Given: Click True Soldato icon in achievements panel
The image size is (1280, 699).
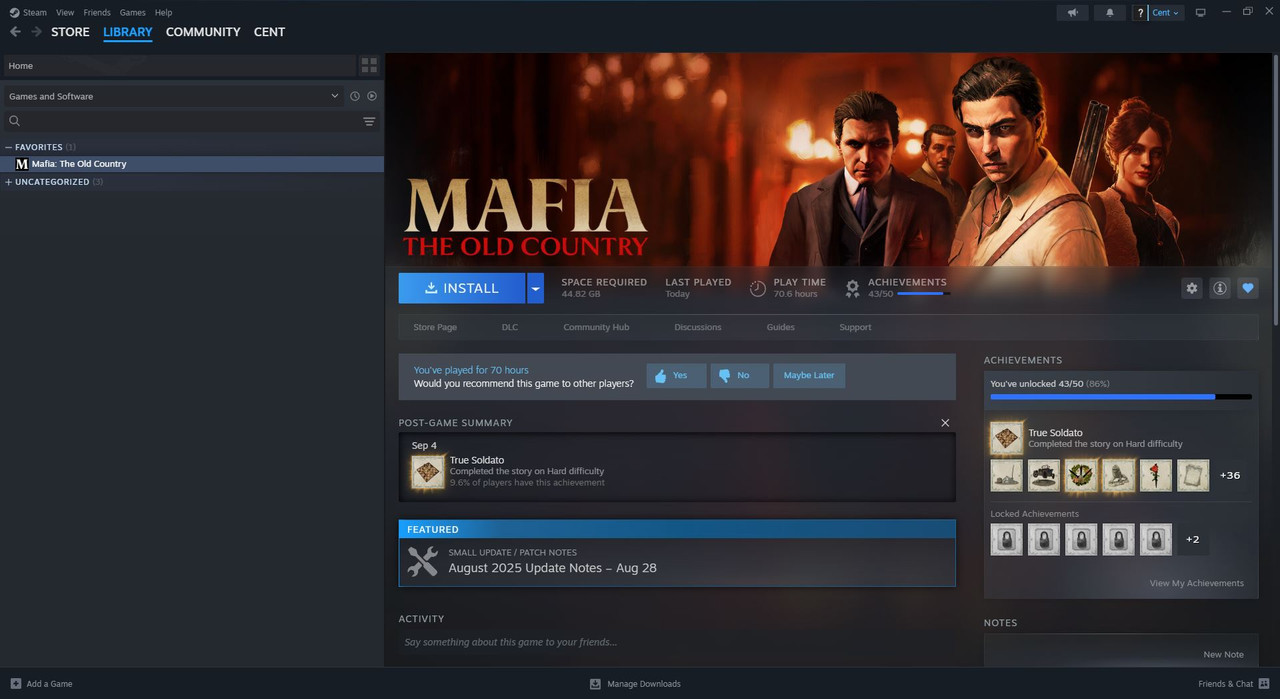Looking at the screenshot, I should pyautogui.click(x=1006, y=438).
